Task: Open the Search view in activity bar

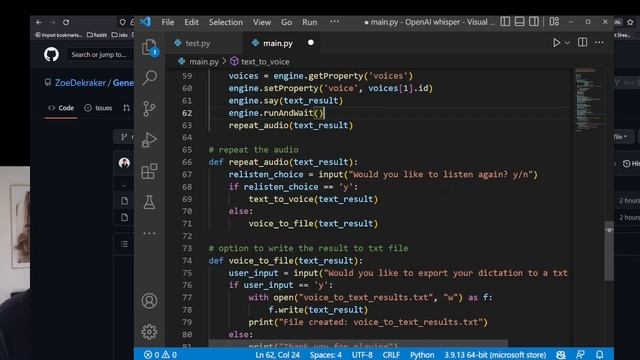Action: [149, 77]
